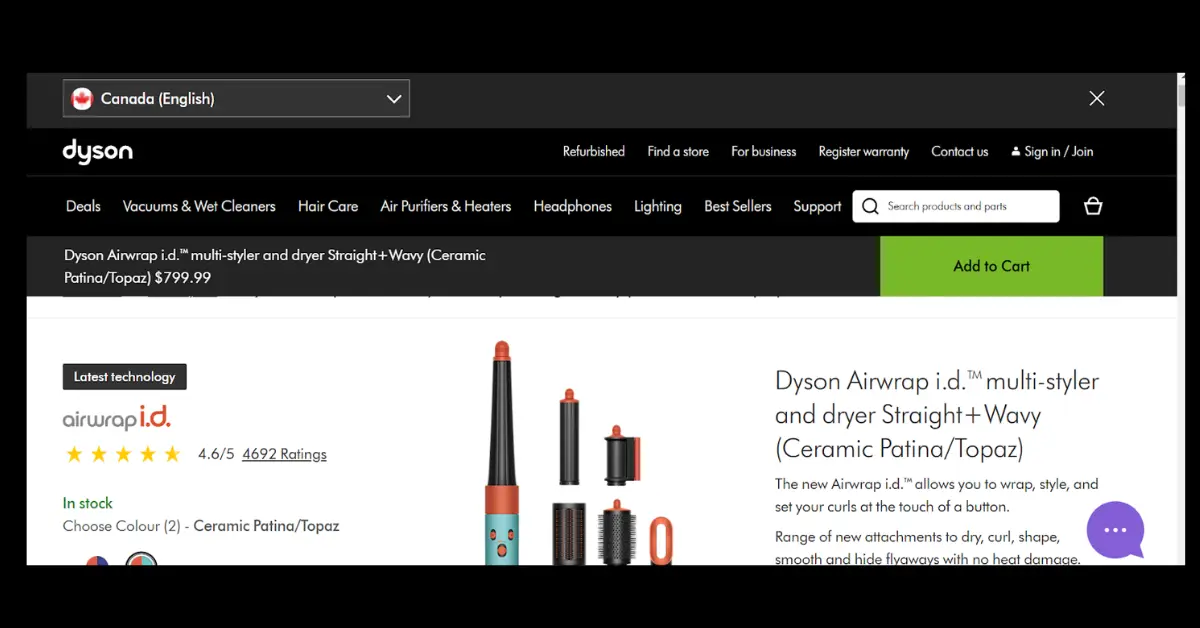Click the yellow star rating
The width and height of the screenshot is (1200, 628).
[x=123, y=454]
